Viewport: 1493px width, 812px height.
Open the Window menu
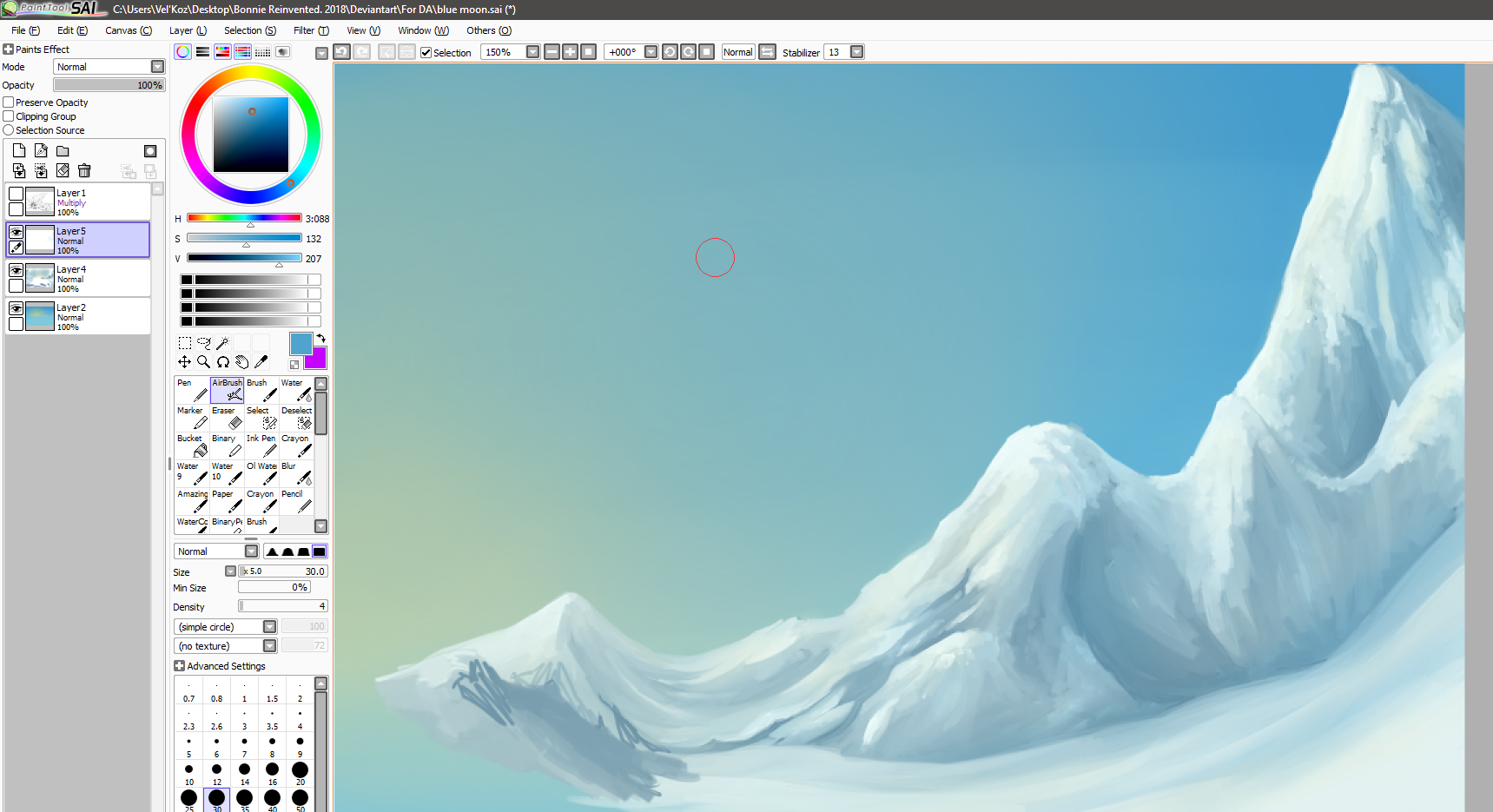tap(423, 30)
